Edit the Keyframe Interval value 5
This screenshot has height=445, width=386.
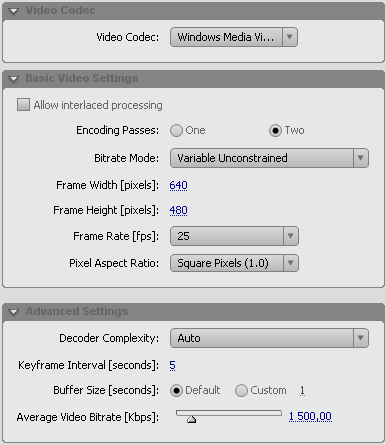tap(172, 365)
